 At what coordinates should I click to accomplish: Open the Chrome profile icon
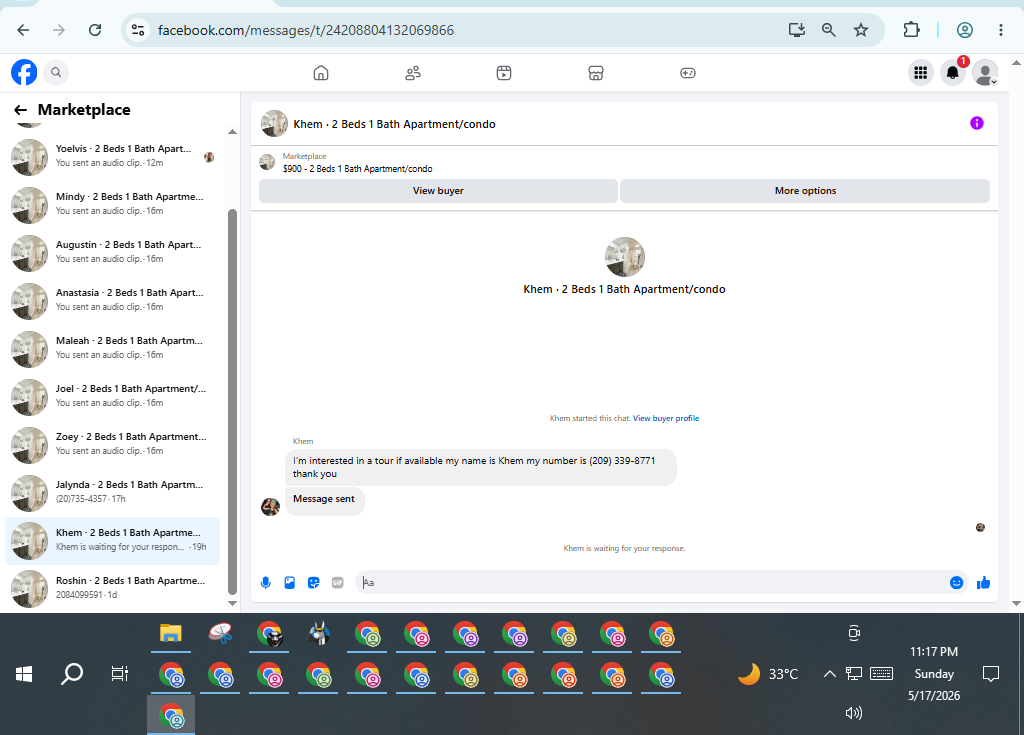click(965, 30)
